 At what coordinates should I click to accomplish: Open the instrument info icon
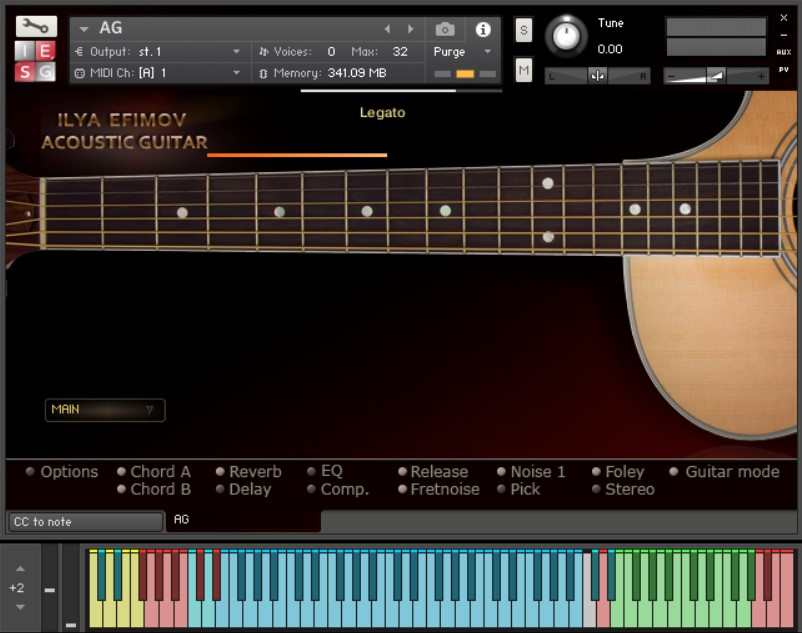point(483,30)
